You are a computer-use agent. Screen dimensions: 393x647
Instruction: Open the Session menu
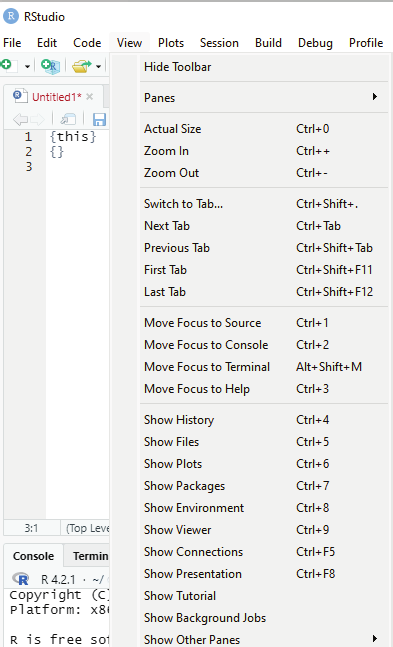tap(219, 43)
